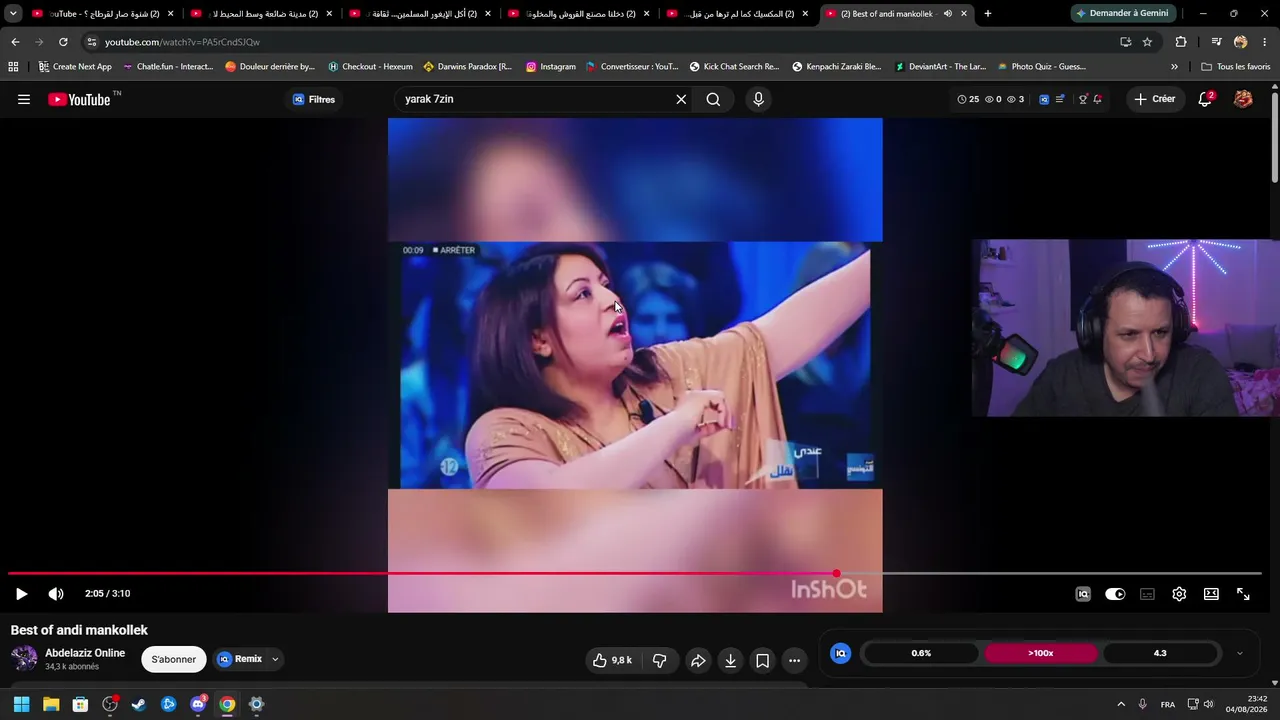The image size is (1280, 720).
Task: Open the Windows Start menu
Action: tap(21, 704)
